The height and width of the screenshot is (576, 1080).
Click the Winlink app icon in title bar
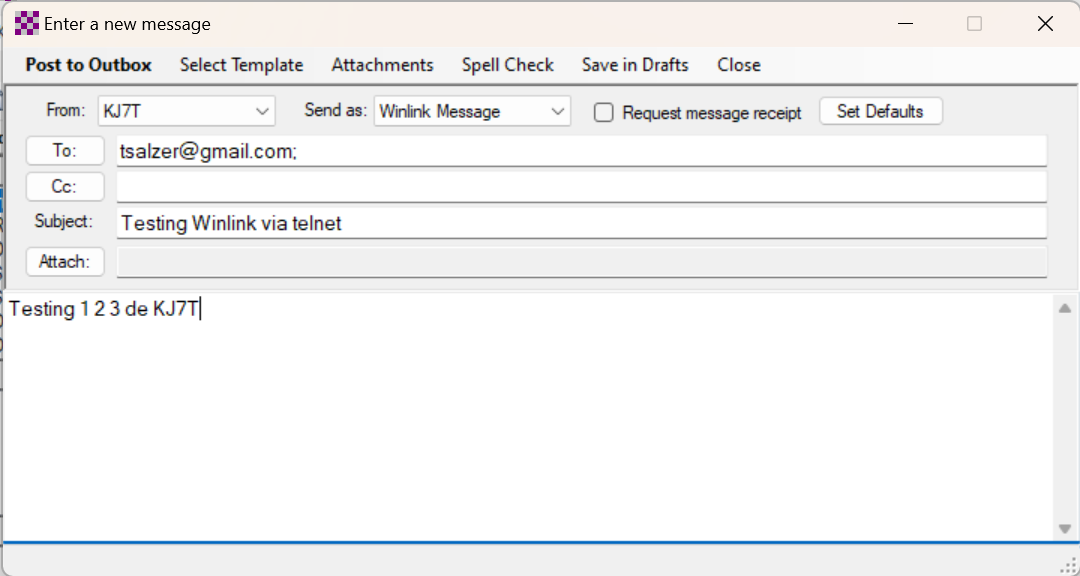27,24
